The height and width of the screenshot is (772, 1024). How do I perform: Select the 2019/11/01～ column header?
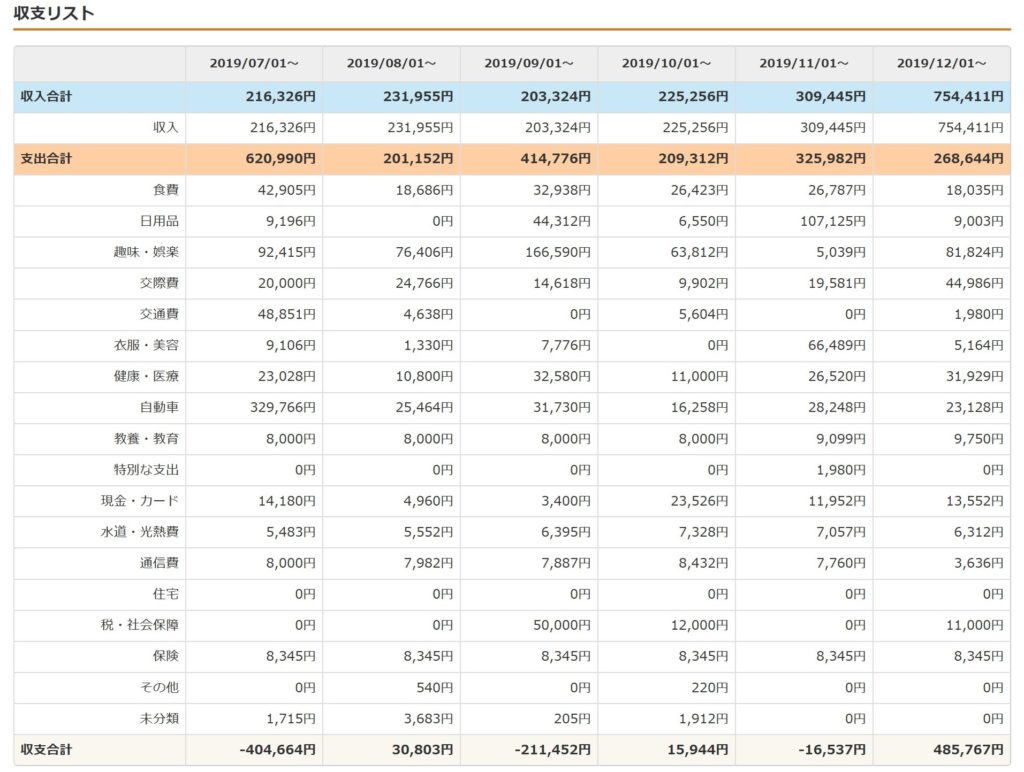tap(803, 63)
